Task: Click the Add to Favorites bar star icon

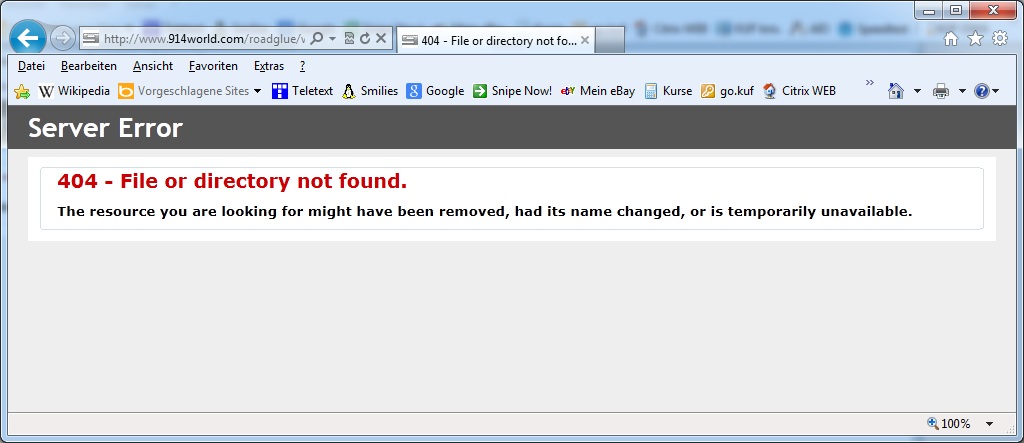Action: [x=22, y=91]
